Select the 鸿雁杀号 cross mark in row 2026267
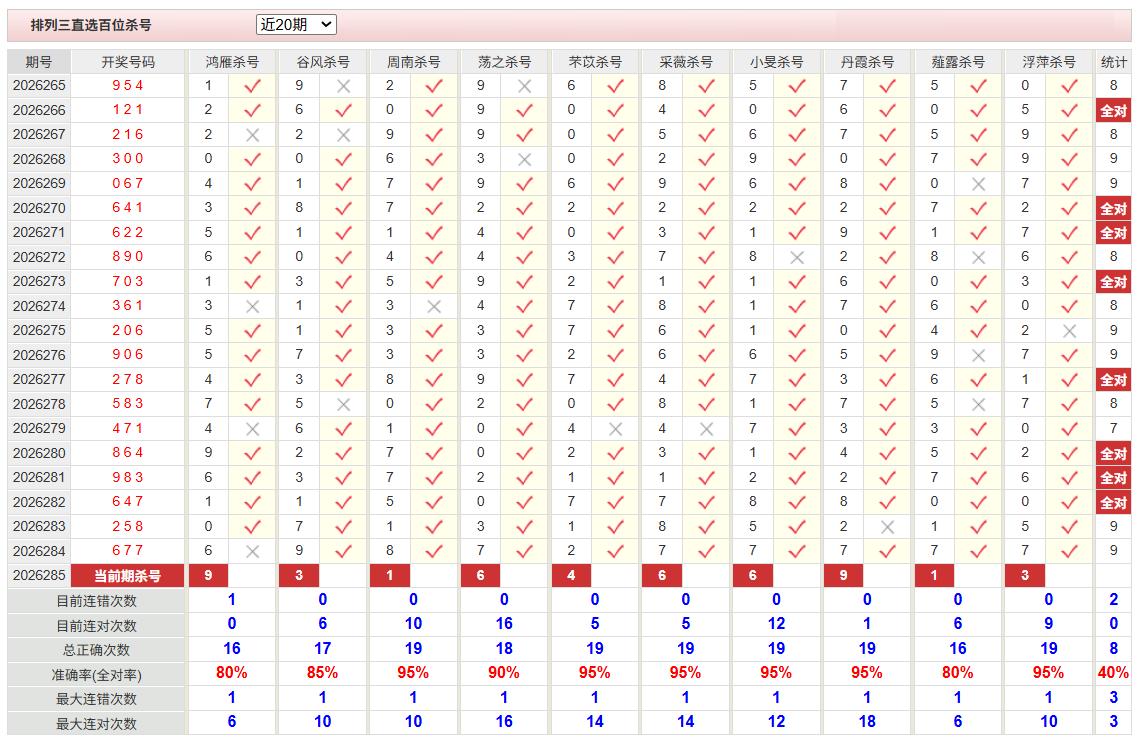The height and width of the screenshot is (744, 1142). pos(253,135)
